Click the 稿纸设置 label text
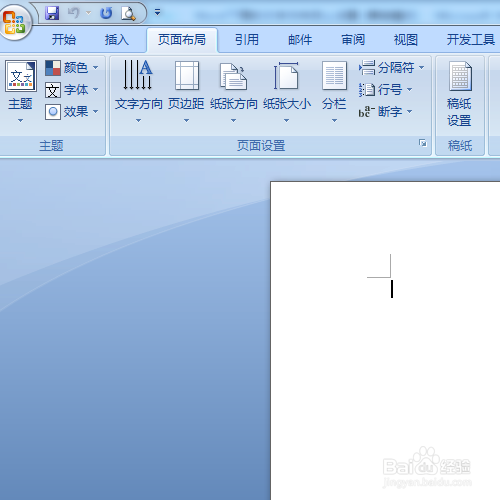This screenshot has width=500, height=500. tap(459, 112)
